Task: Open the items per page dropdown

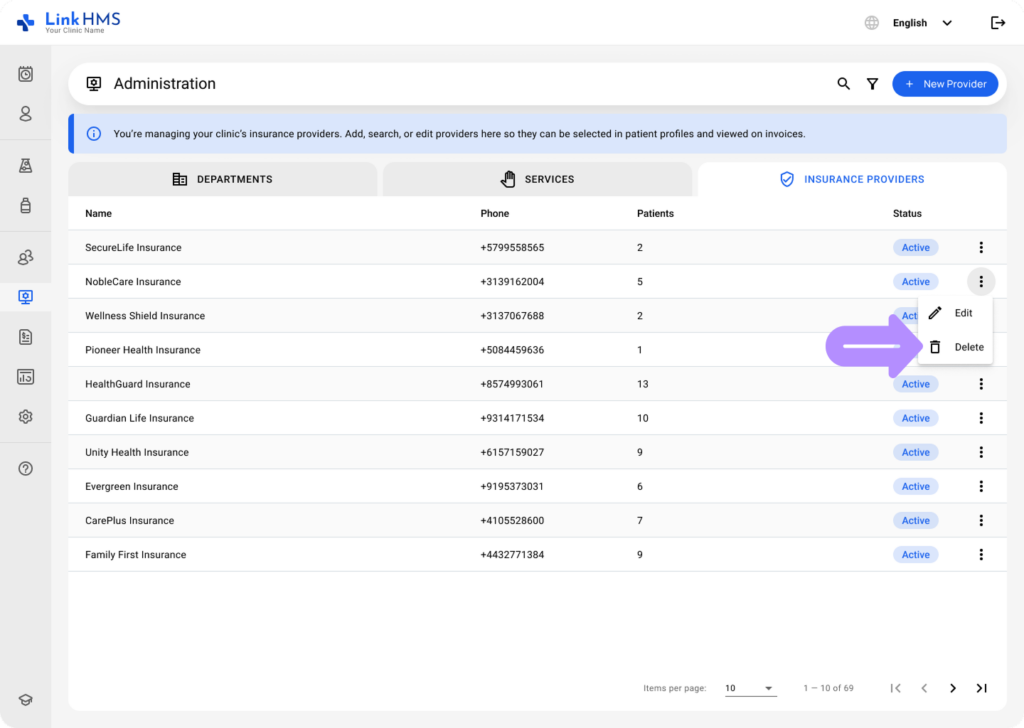Action: [750, 688]
